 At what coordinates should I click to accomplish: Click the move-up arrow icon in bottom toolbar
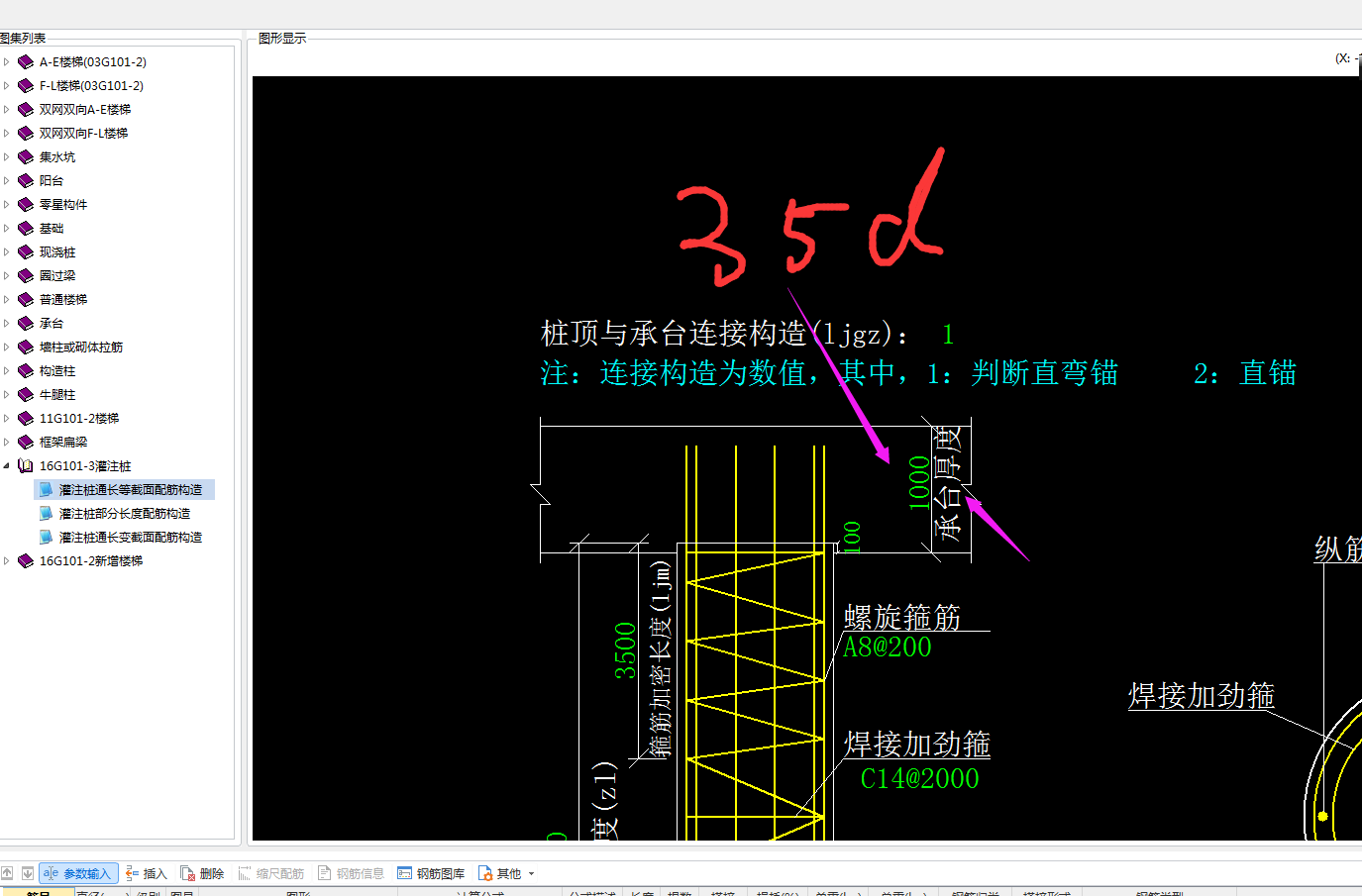pos(7,873)
